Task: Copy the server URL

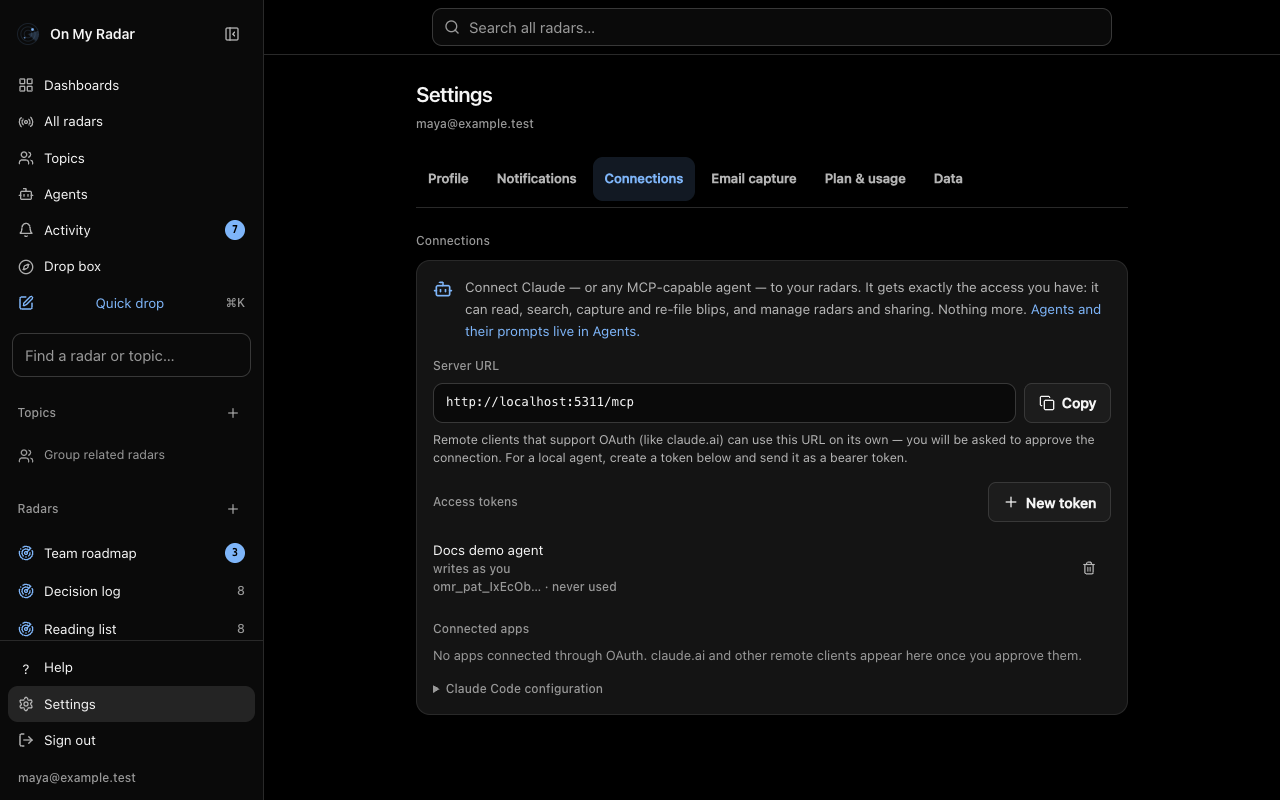Action: pos(1067,403)
